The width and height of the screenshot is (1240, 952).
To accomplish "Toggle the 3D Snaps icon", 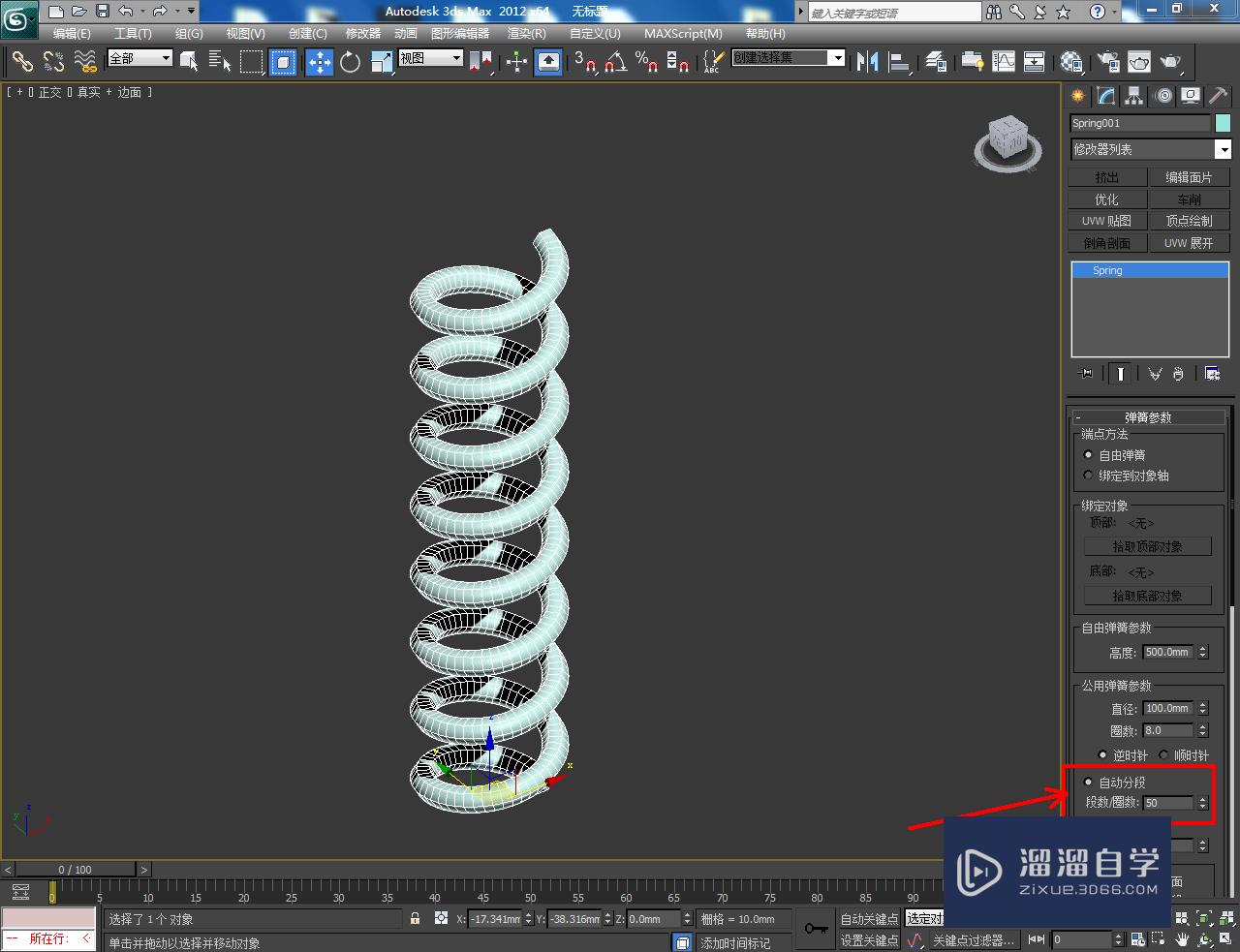I will [585, 62].
